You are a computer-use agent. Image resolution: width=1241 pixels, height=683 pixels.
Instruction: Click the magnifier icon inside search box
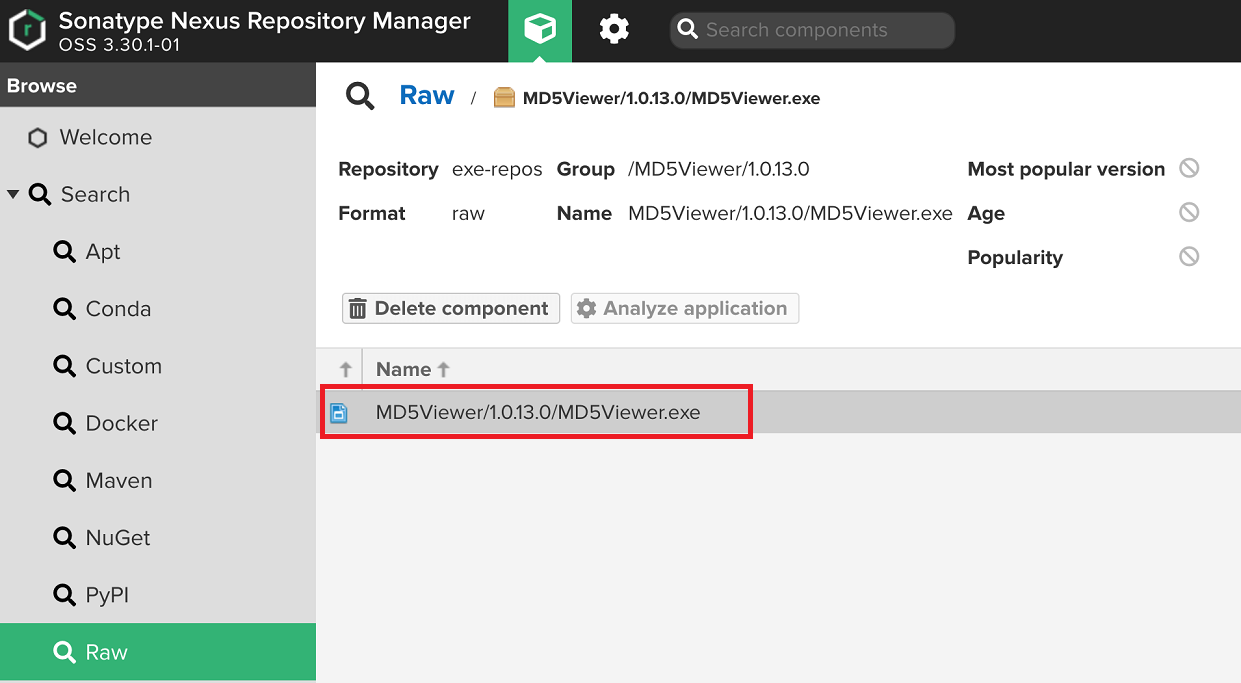tap(687, 30)
